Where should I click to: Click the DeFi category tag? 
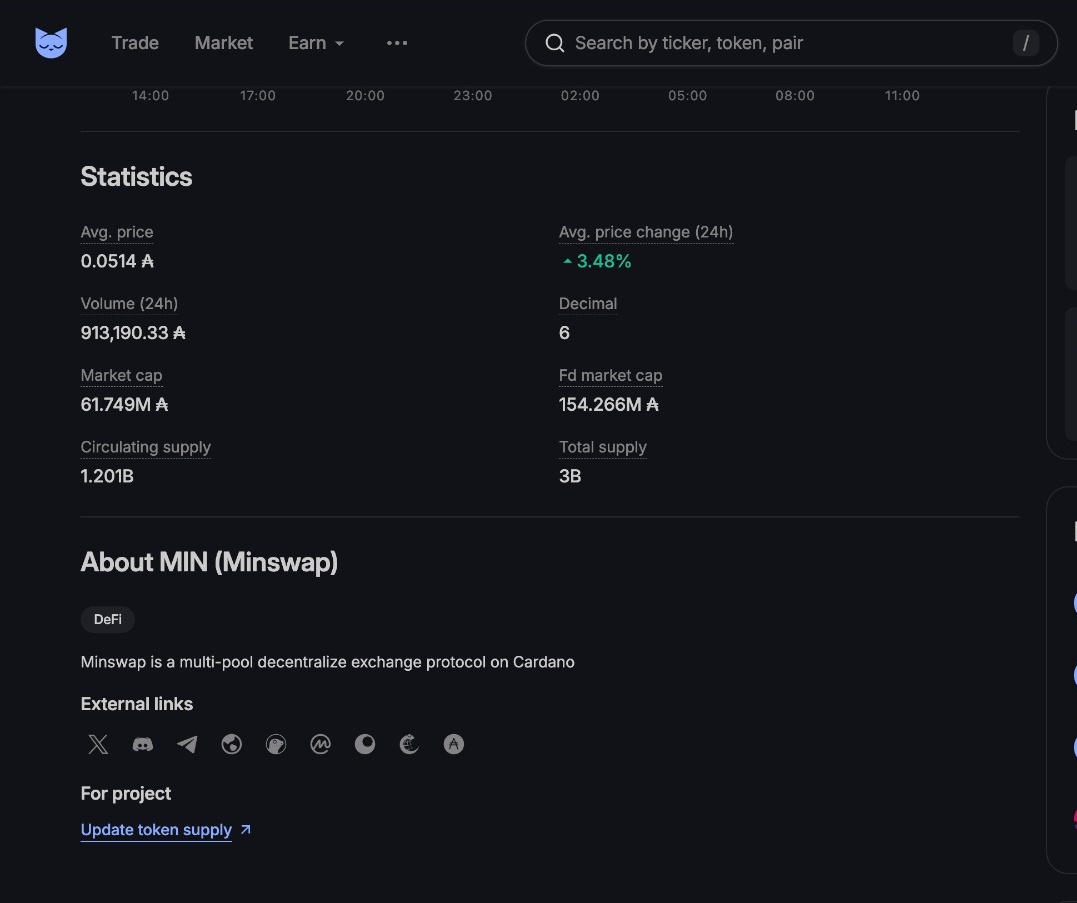(108, 619)
